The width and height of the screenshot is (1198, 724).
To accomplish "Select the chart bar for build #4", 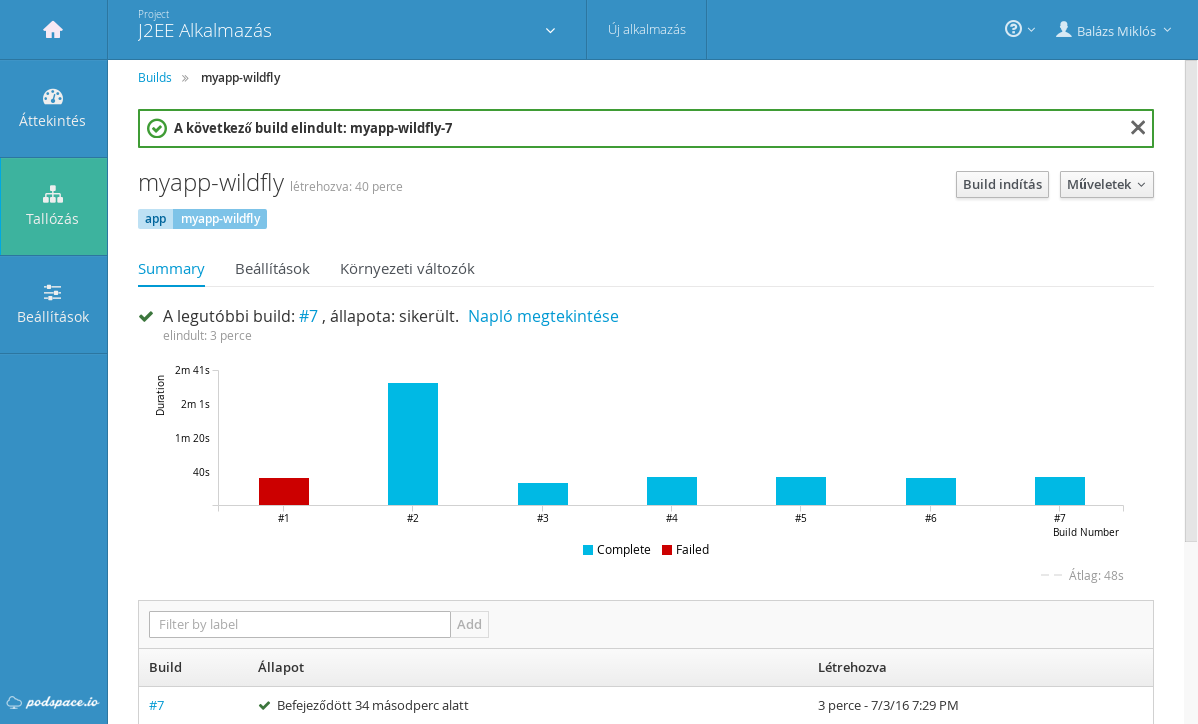I will pos(672,491).
